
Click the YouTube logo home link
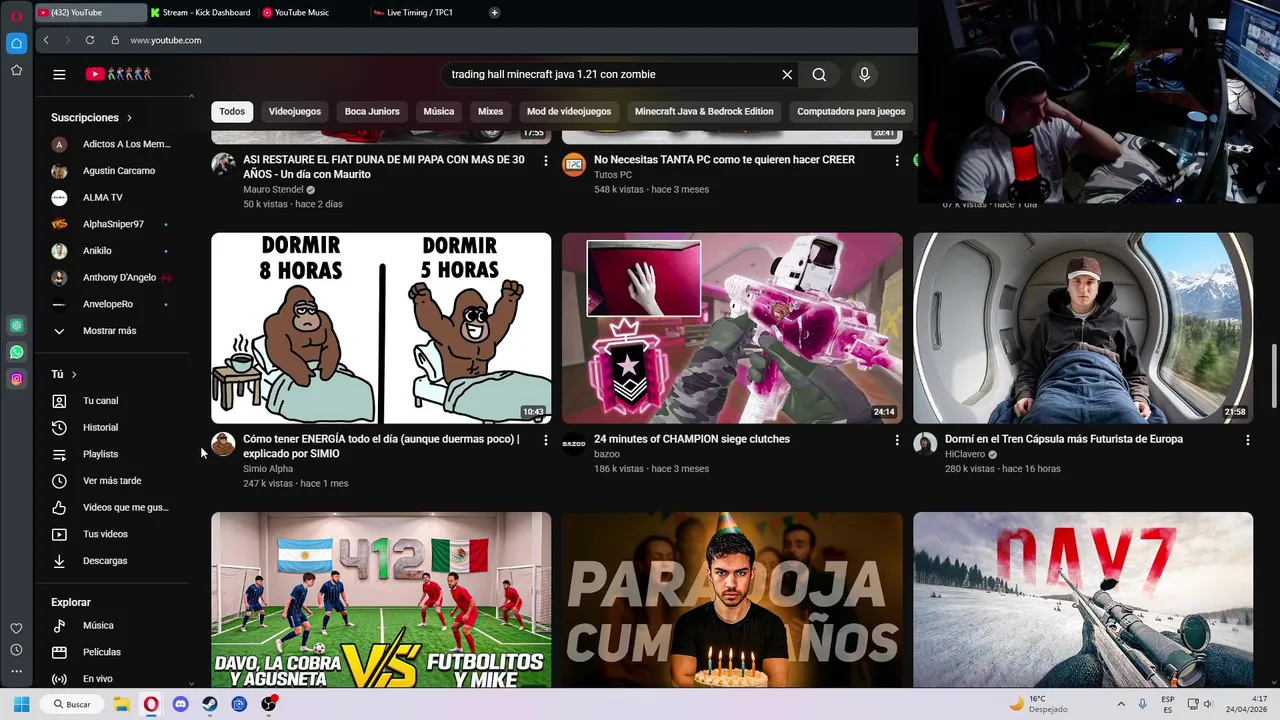(x=118, y=74)
